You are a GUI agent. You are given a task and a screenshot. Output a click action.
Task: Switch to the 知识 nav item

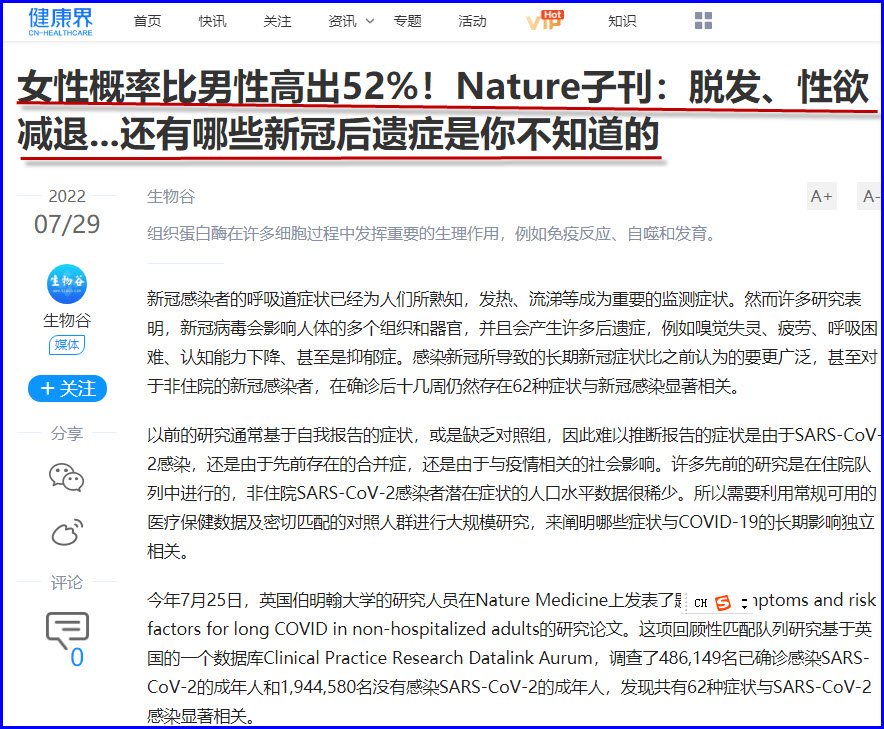622,21
